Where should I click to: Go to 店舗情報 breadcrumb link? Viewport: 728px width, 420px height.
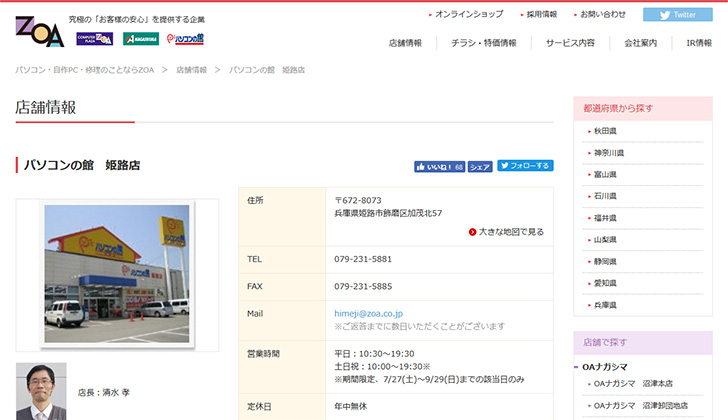tap(191, 70)
